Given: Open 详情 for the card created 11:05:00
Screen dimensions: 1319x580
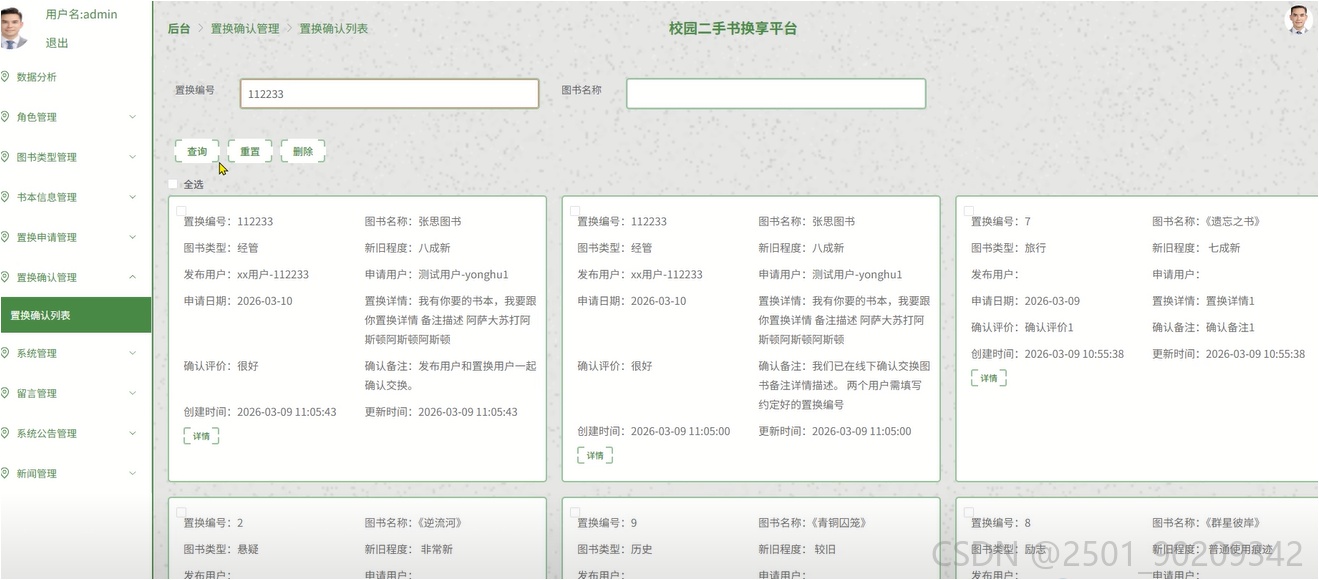Looking at the screenshot, I should pos(595,456).
